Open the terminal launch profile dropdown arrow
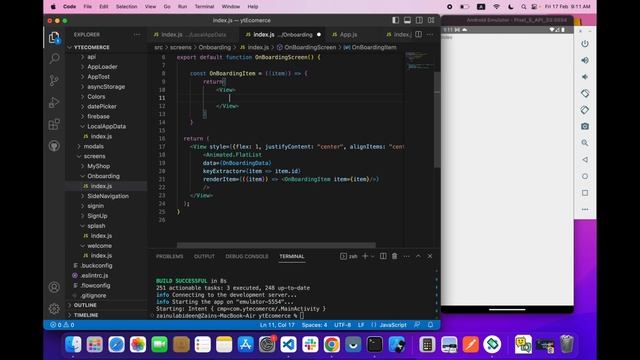This screenshot has width=640, height=360. point(373,256)
